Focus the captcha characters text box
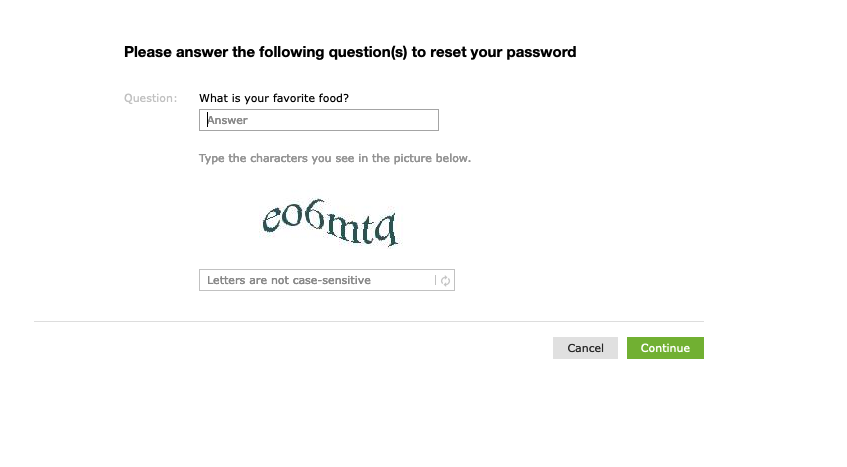This screenshot has width=847, height=467. coord(315,281)
